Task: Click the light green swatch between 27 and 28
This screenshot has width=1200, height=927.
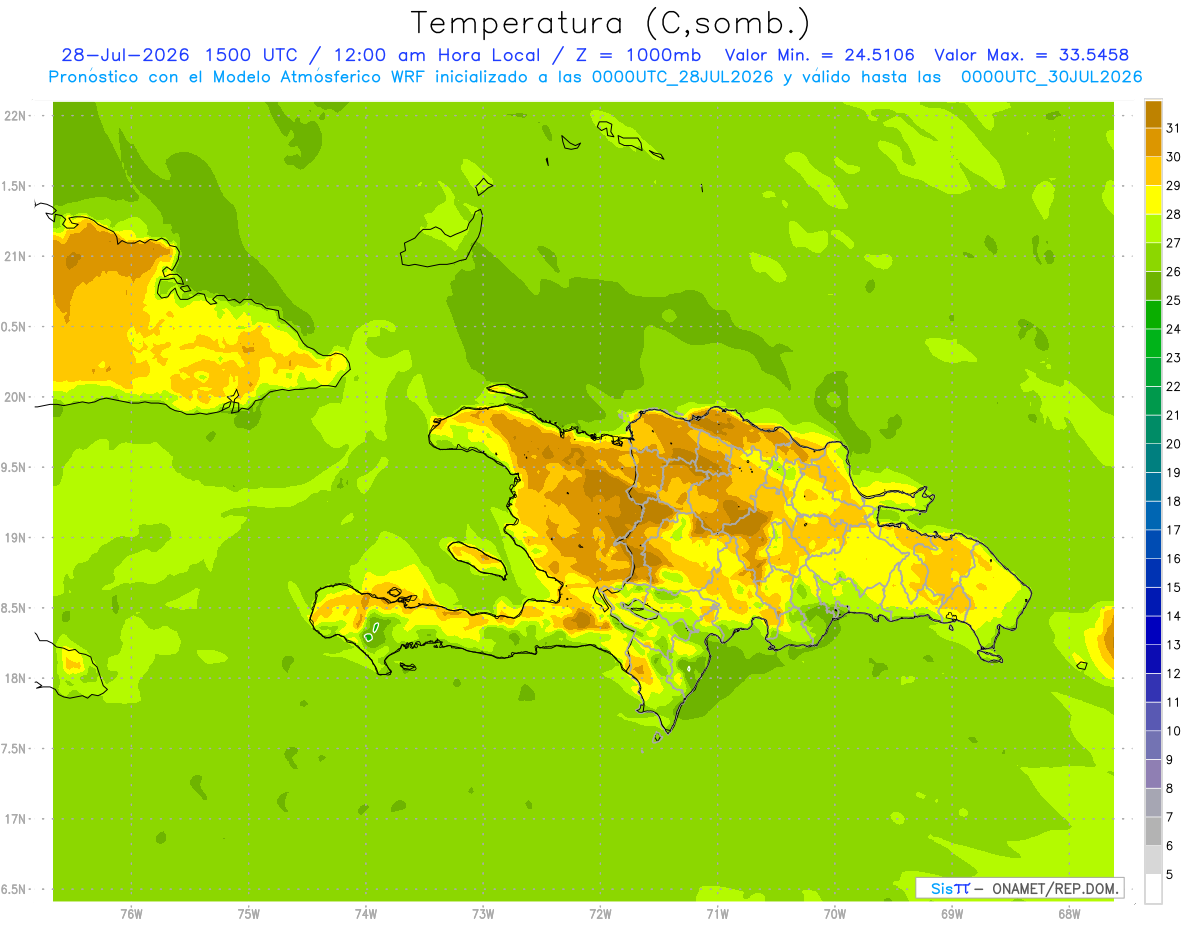Action: click(1153, 228)
